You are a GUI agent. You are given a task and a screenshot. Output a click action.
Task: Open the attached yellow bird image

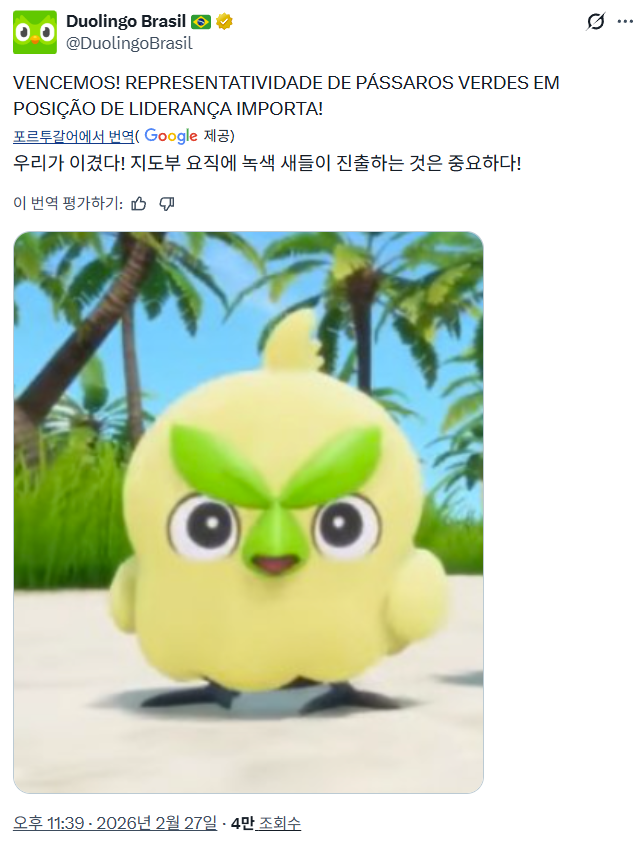coord(248,513)
